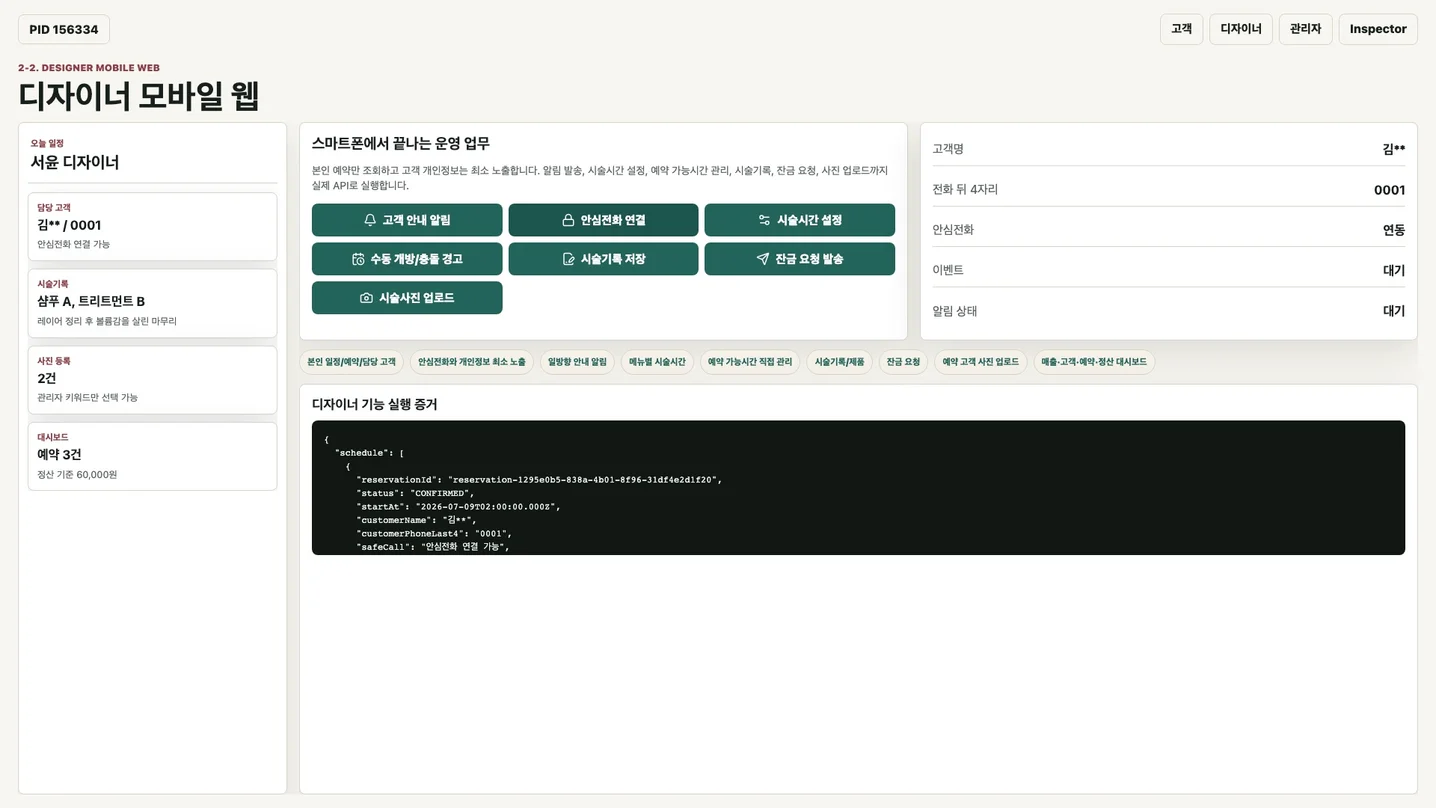Select the 예약 고객 사진 업로드 chip
1436x808 pixels.
(x=980, y=362)
